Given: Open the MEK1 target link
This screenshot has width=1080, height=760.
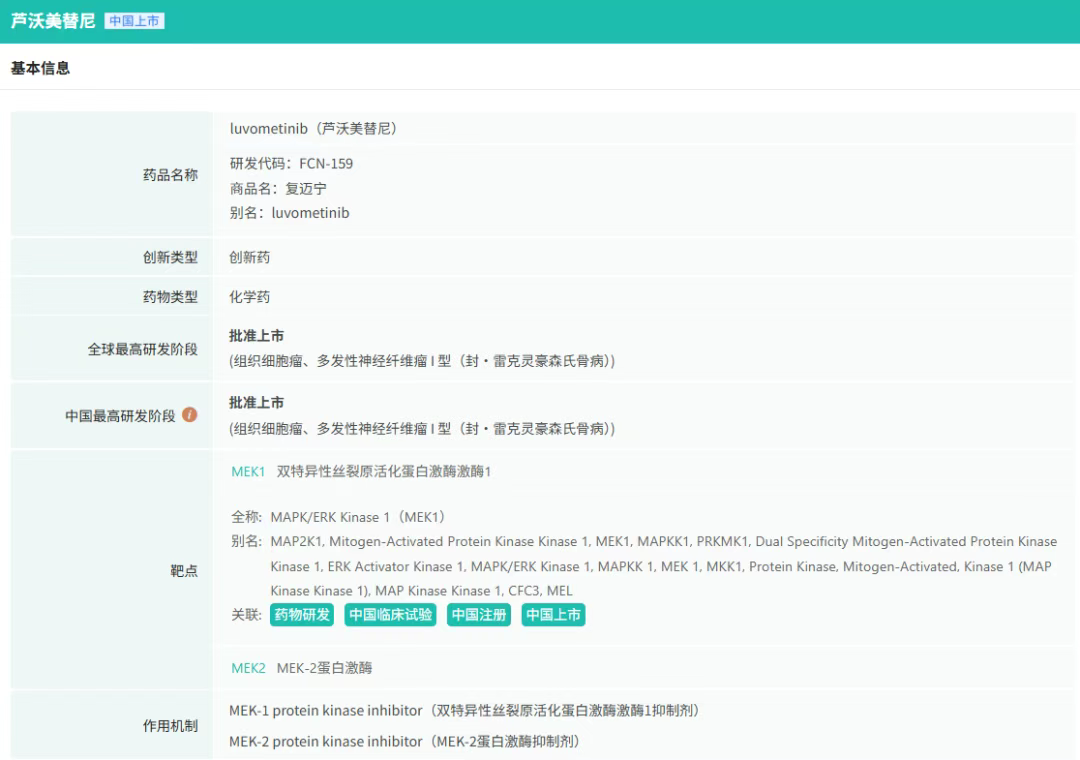Looking at the screenshot, I should (248, 472).
